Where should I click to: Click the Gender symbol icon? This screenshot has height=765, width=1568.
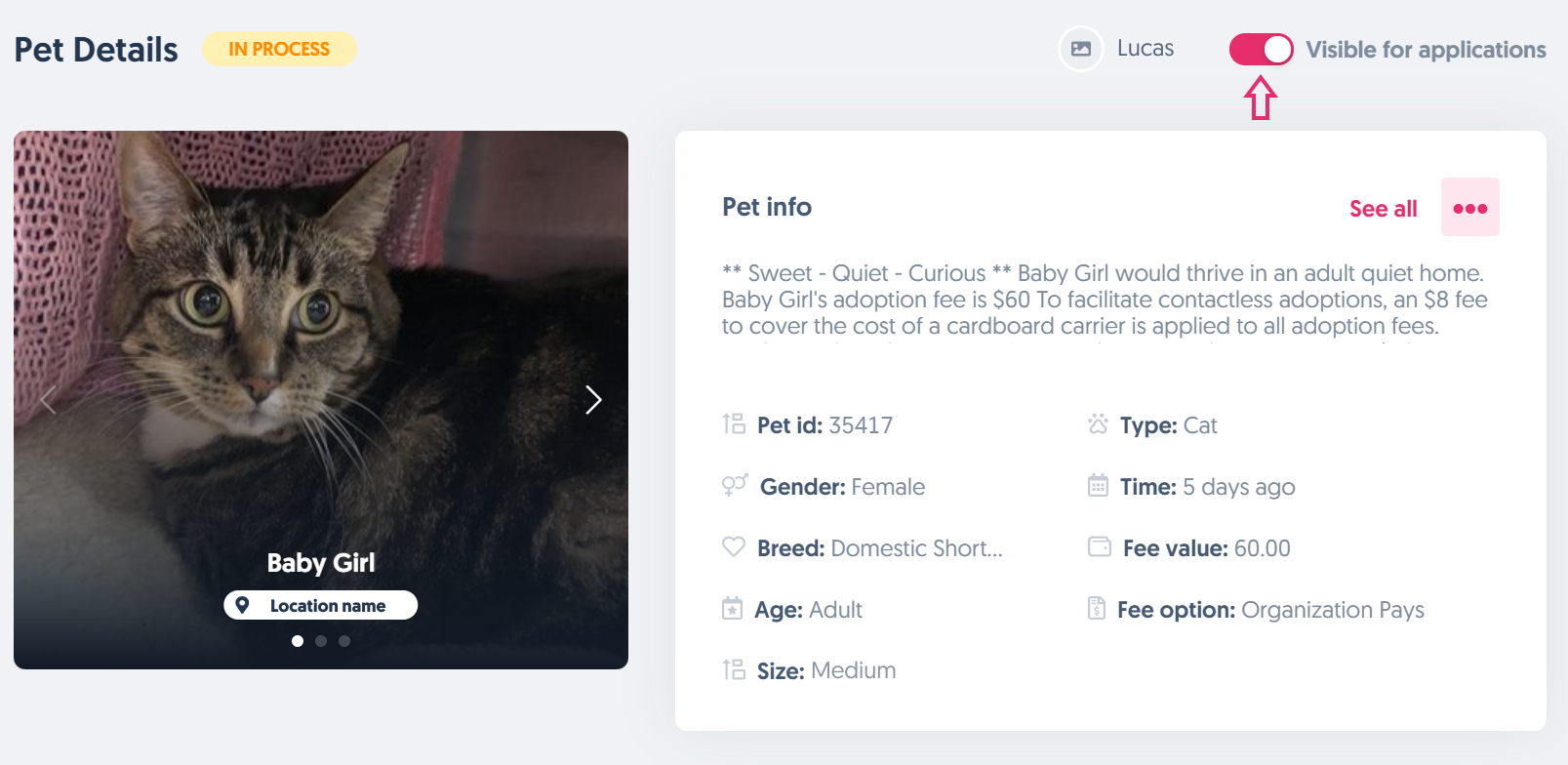735,485
